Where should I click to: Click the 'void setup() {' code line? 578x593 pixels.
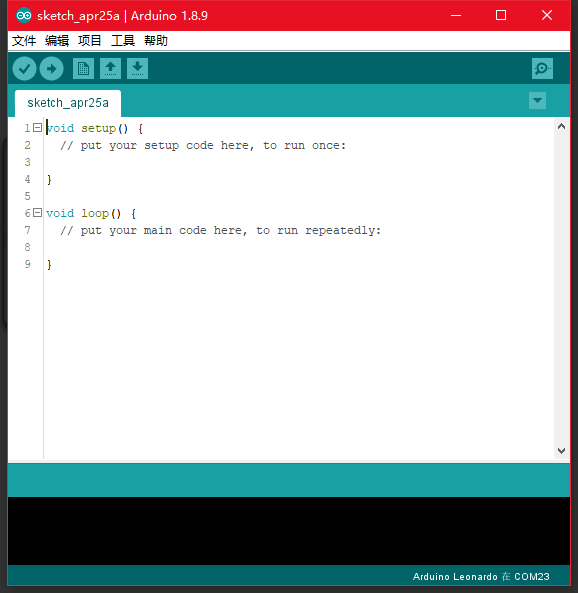94,128
